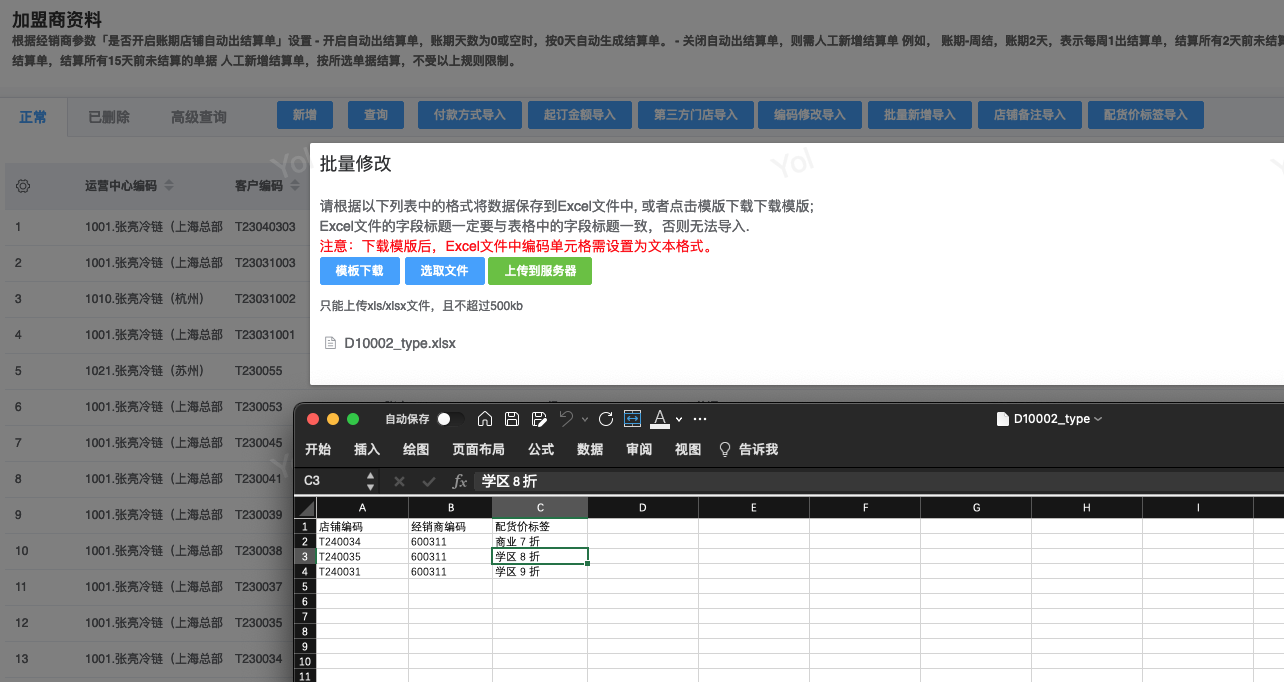
Task: Open the D10002_type title dropdown chevron
Action: coord(1099,419)
